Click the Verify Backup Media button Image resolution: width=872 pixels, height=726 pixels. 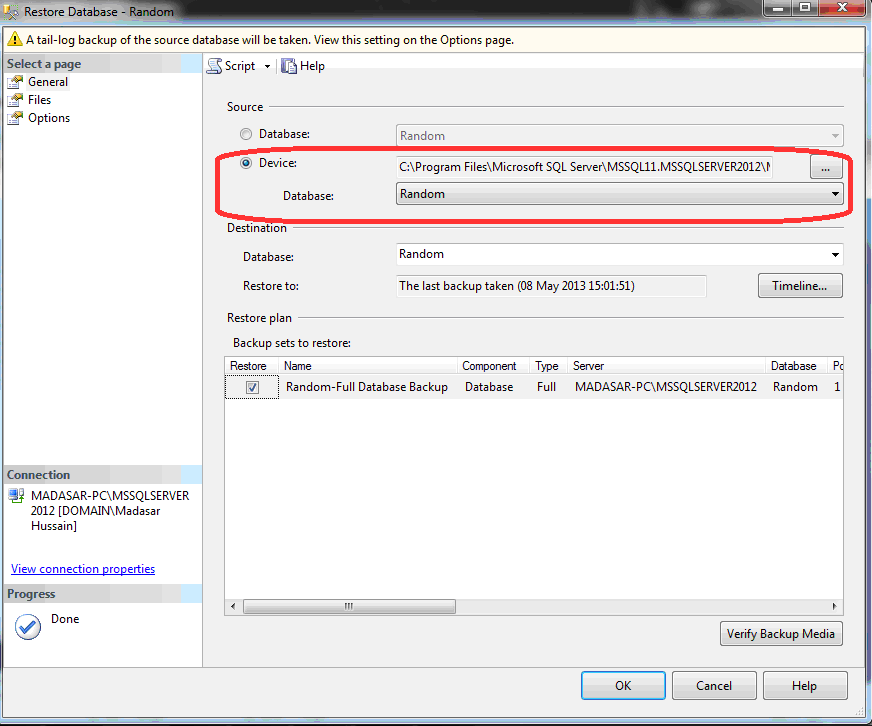click(781, 634)
